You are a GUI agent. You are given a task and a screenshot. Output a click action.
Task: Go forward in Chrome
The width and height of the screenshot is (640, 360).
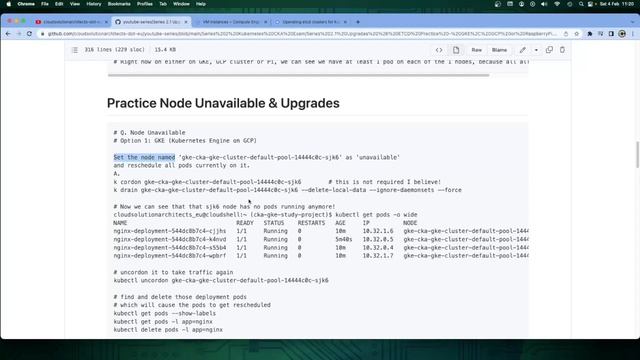19,34
